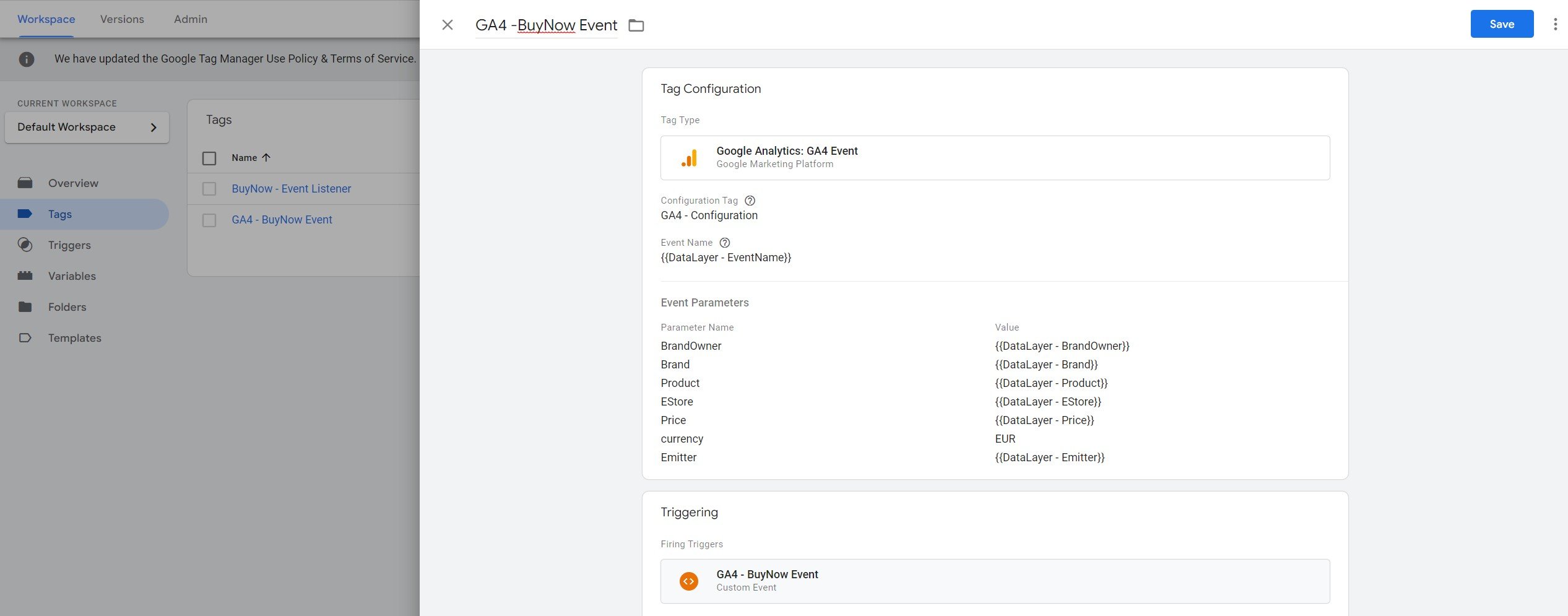Open Folders in sidebar
1568x616 pixels.
point(67,307)
